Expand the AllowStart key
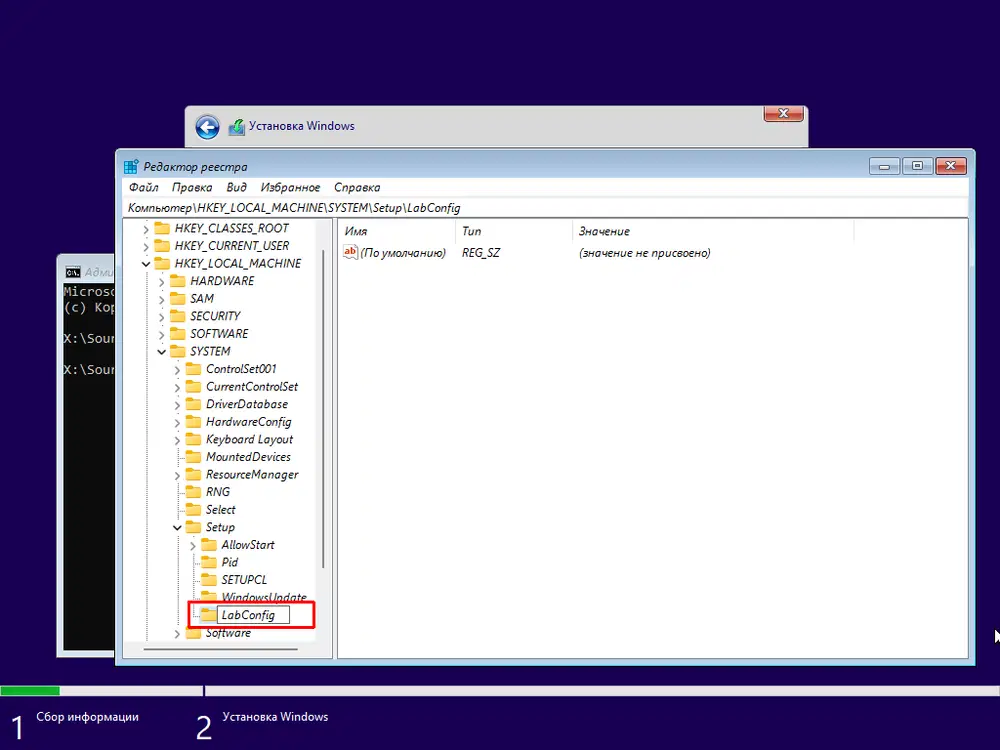 click(193, 544)
